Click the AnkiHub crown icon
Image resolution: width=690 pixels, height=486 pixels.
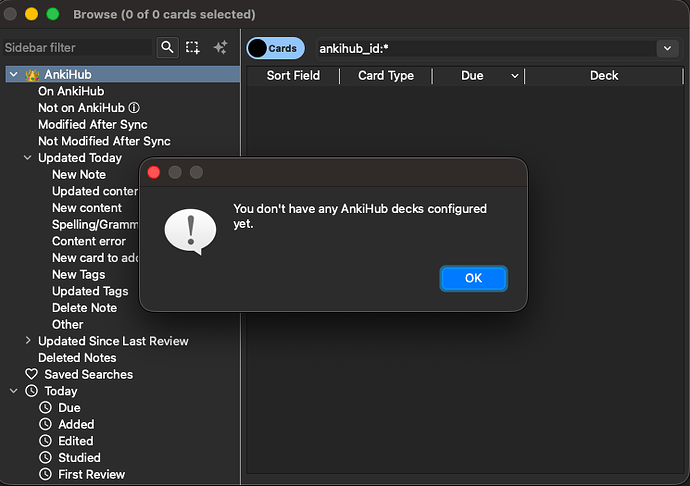pyautogui.click(x=32, y=75)
